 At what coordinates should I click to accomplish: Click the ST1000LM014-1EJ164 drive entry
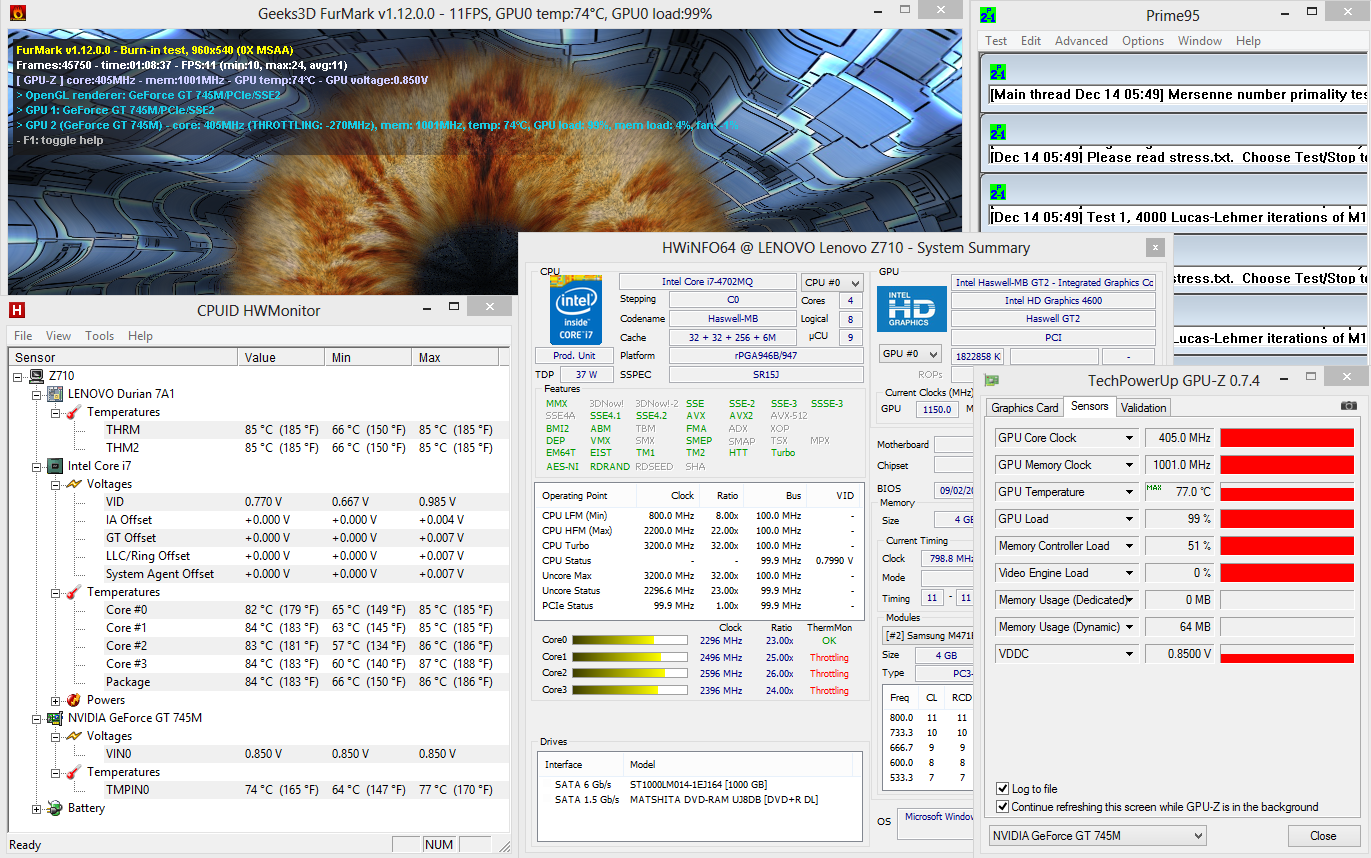point(699,785)
